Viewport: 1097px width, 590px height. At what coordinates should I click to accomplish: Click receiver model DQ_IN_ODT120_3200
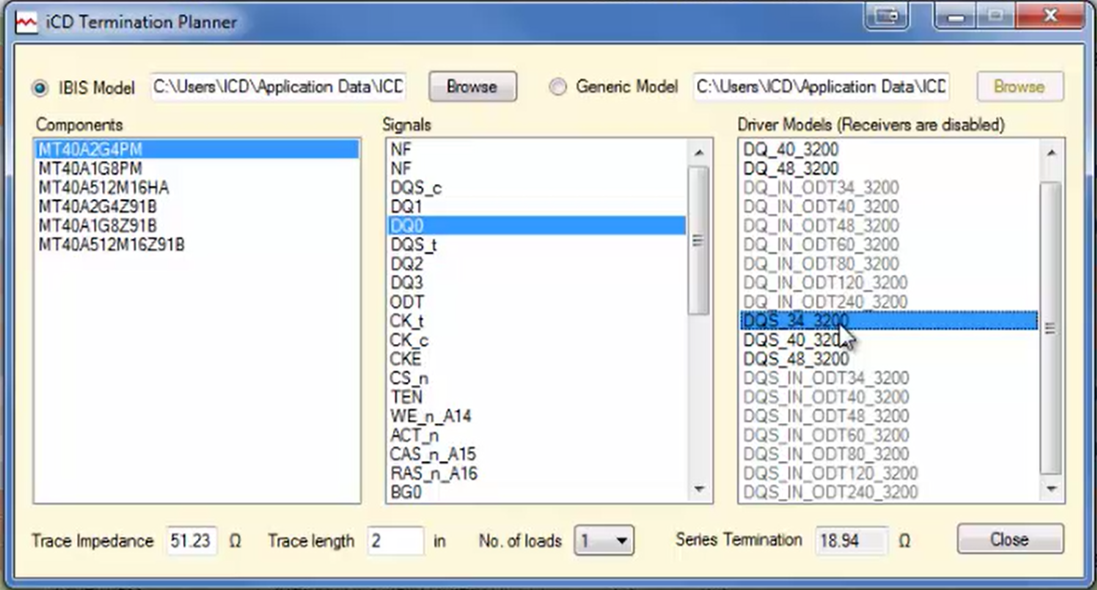coord(889,283)
